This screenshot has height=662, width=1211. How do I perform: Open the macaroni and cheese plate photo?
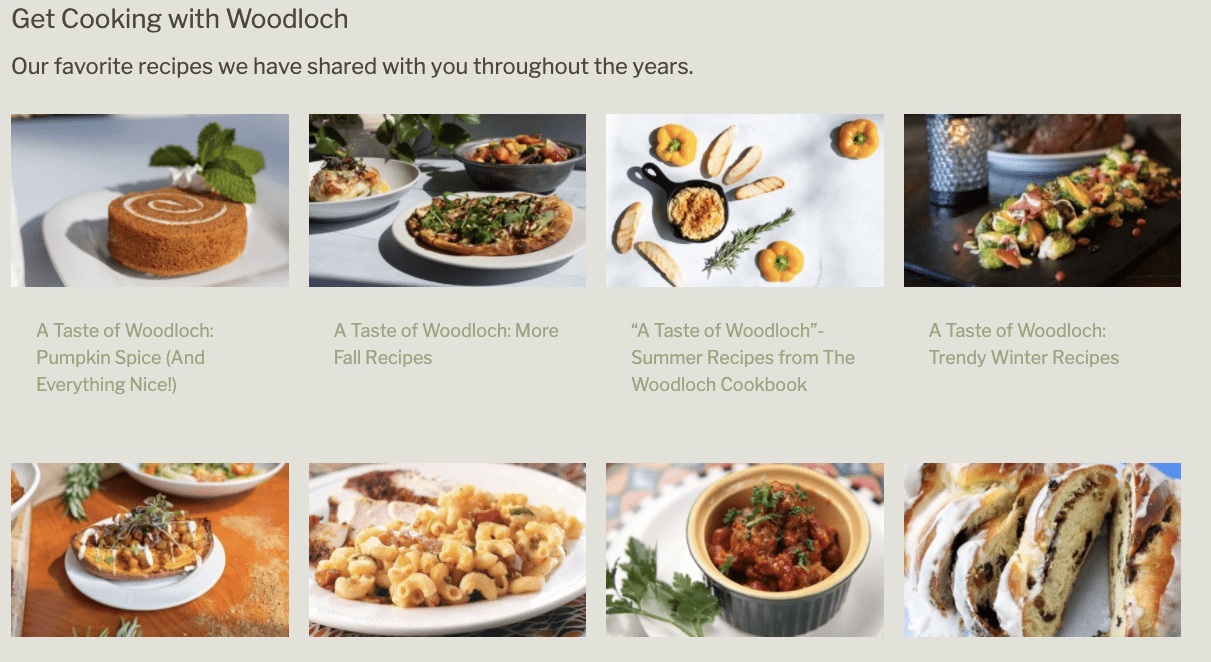pyautogui.click(x=447, y=550)
